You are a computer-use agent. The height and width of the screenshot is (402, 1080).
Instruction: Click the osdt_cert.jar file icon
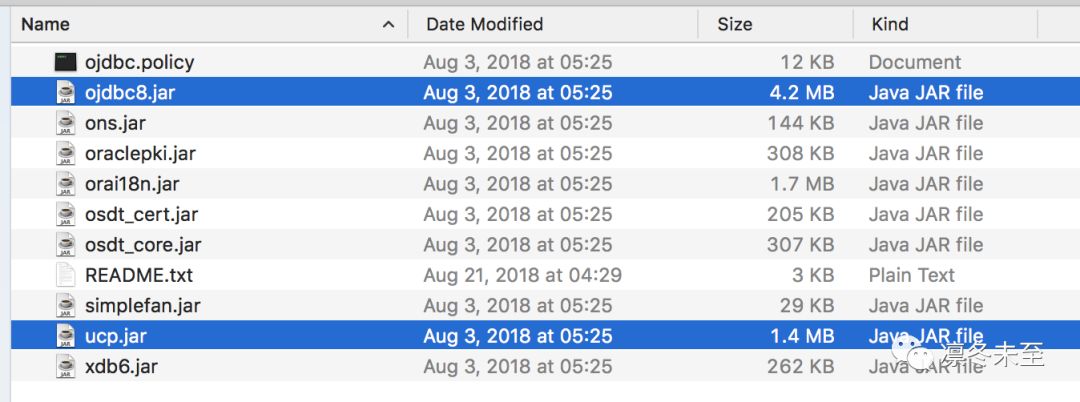66,215
